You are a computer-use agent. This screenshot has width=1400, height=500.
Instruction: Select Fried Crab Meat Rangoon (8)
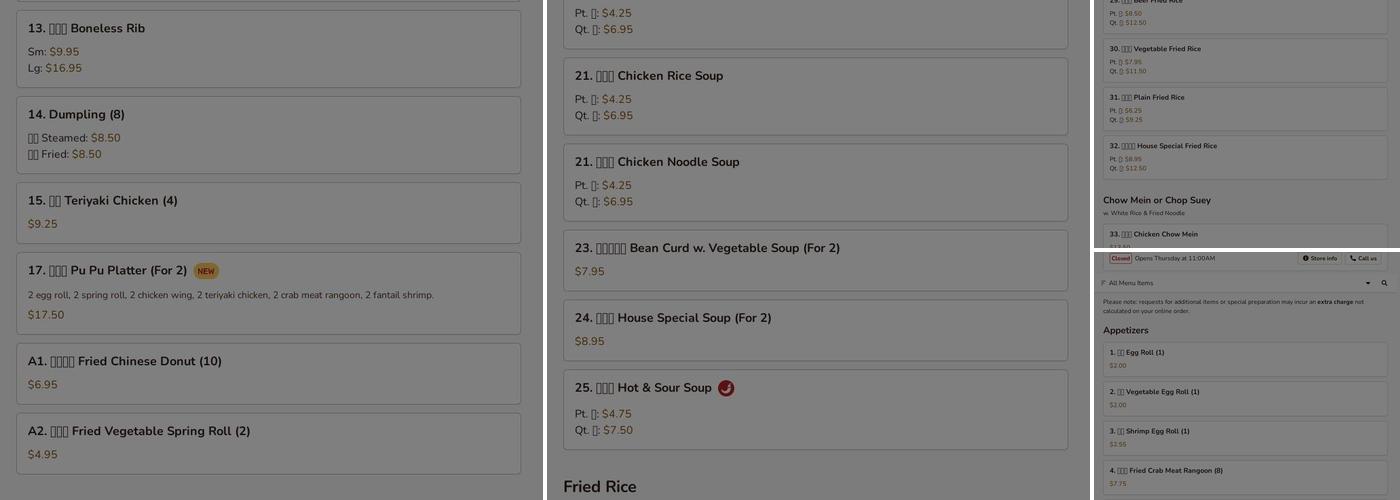tap(1245, 476)
